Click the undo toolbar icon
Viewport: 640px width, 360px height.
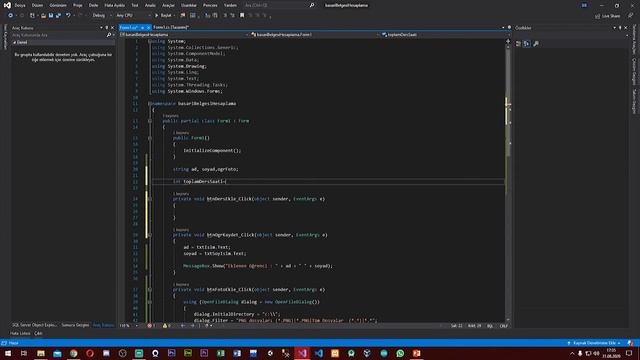point(68,16)
